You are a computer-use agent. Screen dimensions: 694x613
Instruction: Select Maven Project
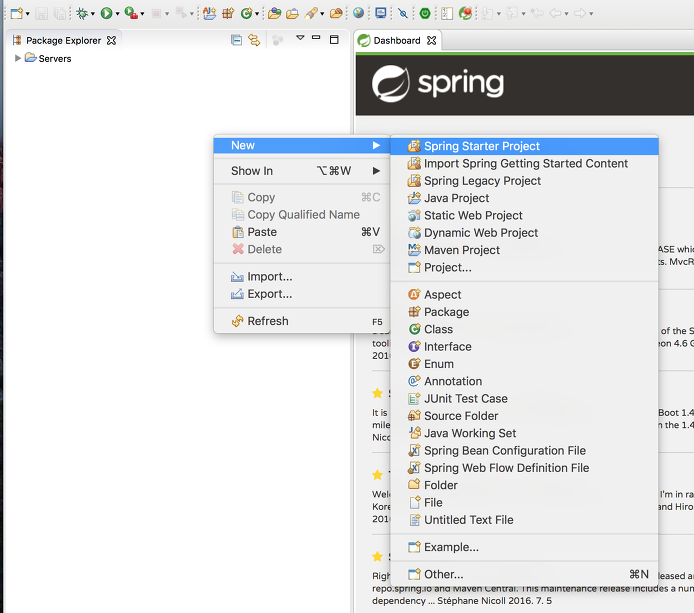tap(524, 250)
